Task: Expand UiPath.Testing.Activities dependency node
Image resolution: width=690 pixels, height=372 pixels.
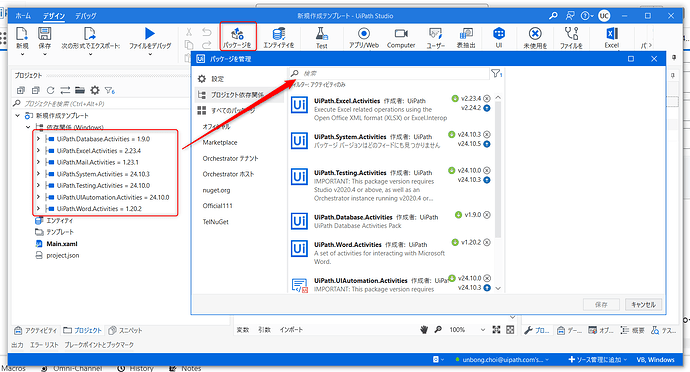Action: 38,185
